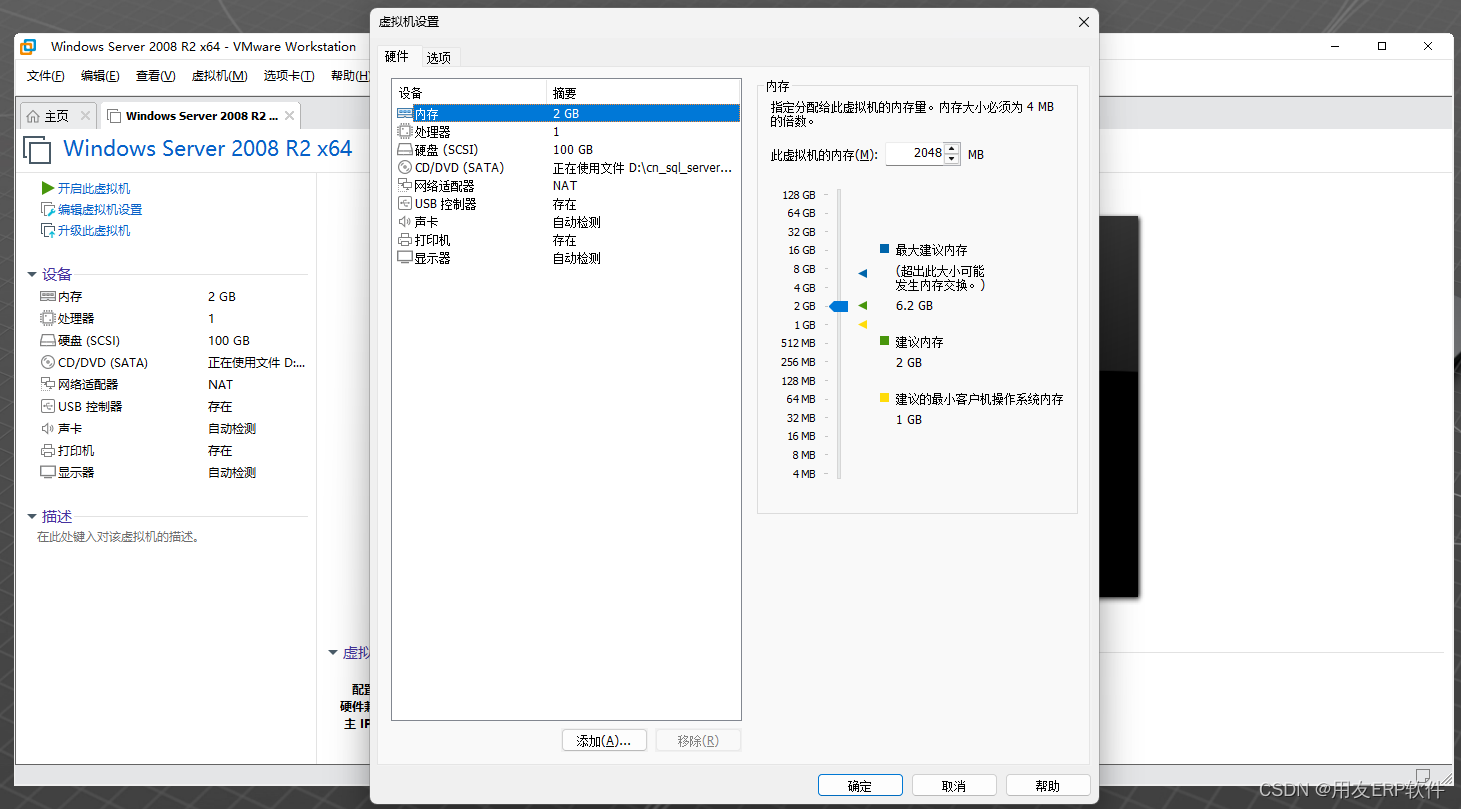Click yellow minimum recommended memory marker

click(863, 324)
